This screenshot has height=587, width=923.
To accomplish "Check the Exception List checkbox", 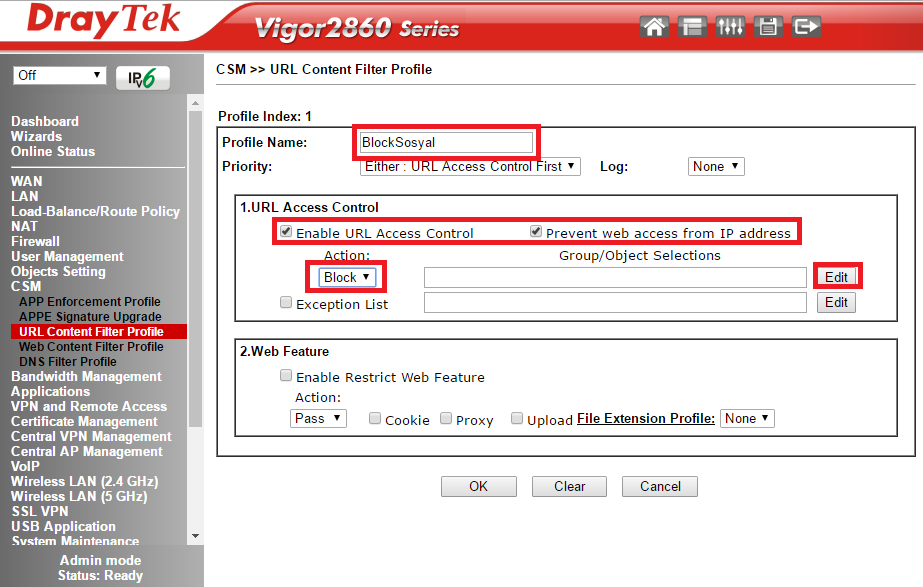I will click(x=287, y=303).
